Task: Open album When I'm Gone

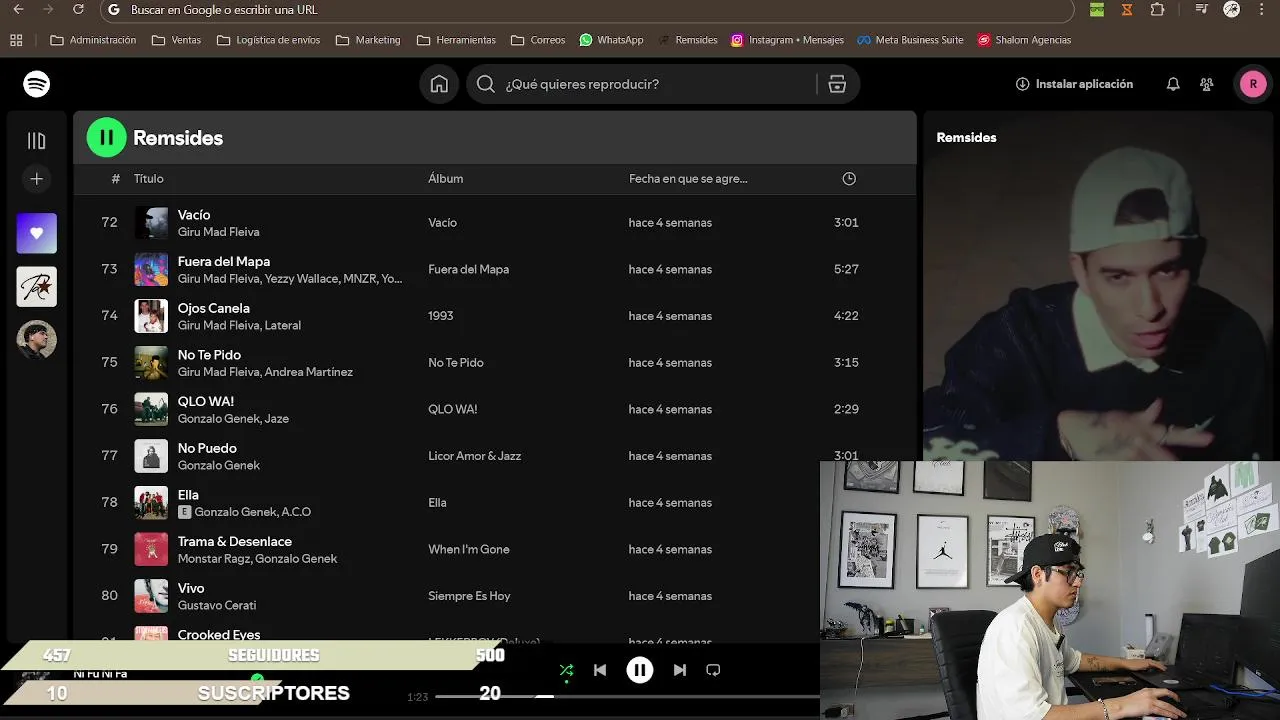Action: tap(469, 549)
